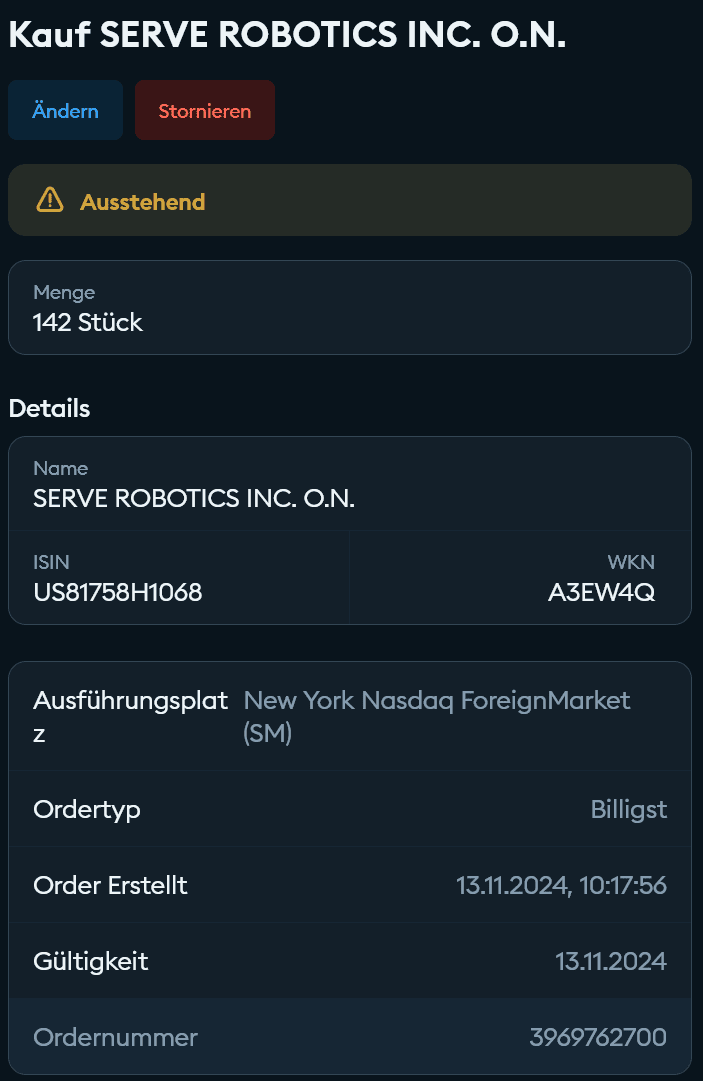Click the Ordertyp row label
Screen dimensions: 703x1081
[x=87, y=809]
